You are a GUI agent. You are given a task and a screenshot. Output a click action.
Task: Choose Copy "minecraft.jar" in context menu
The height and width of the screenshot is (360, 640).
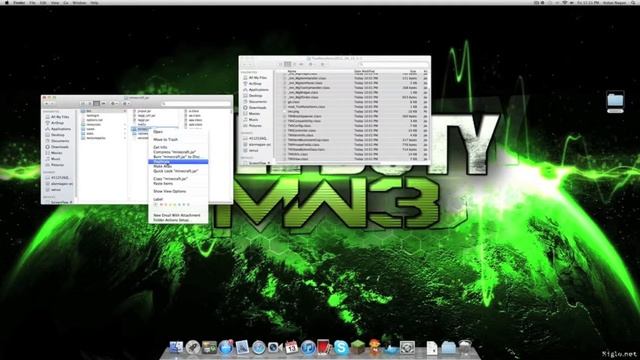pos(170,179)
